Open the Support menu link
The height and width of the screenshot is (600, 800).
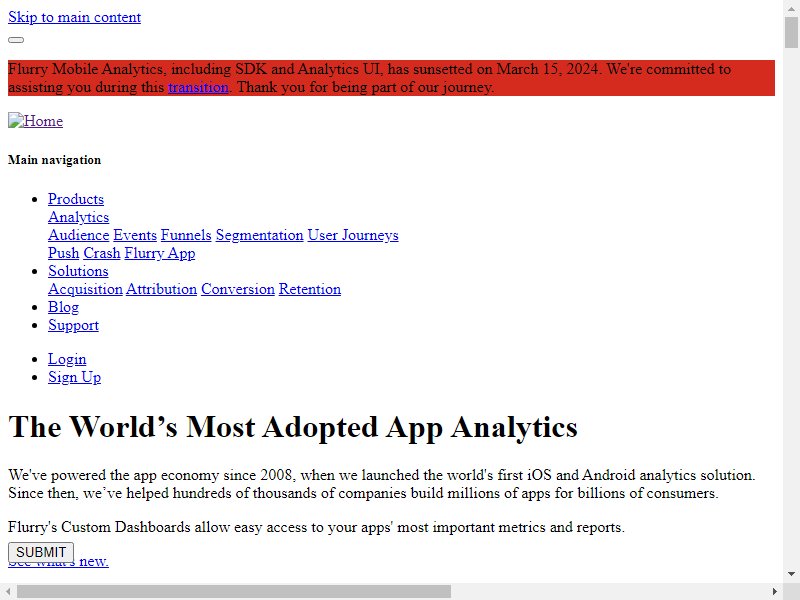pyautogui.click(x=73, y=326)
